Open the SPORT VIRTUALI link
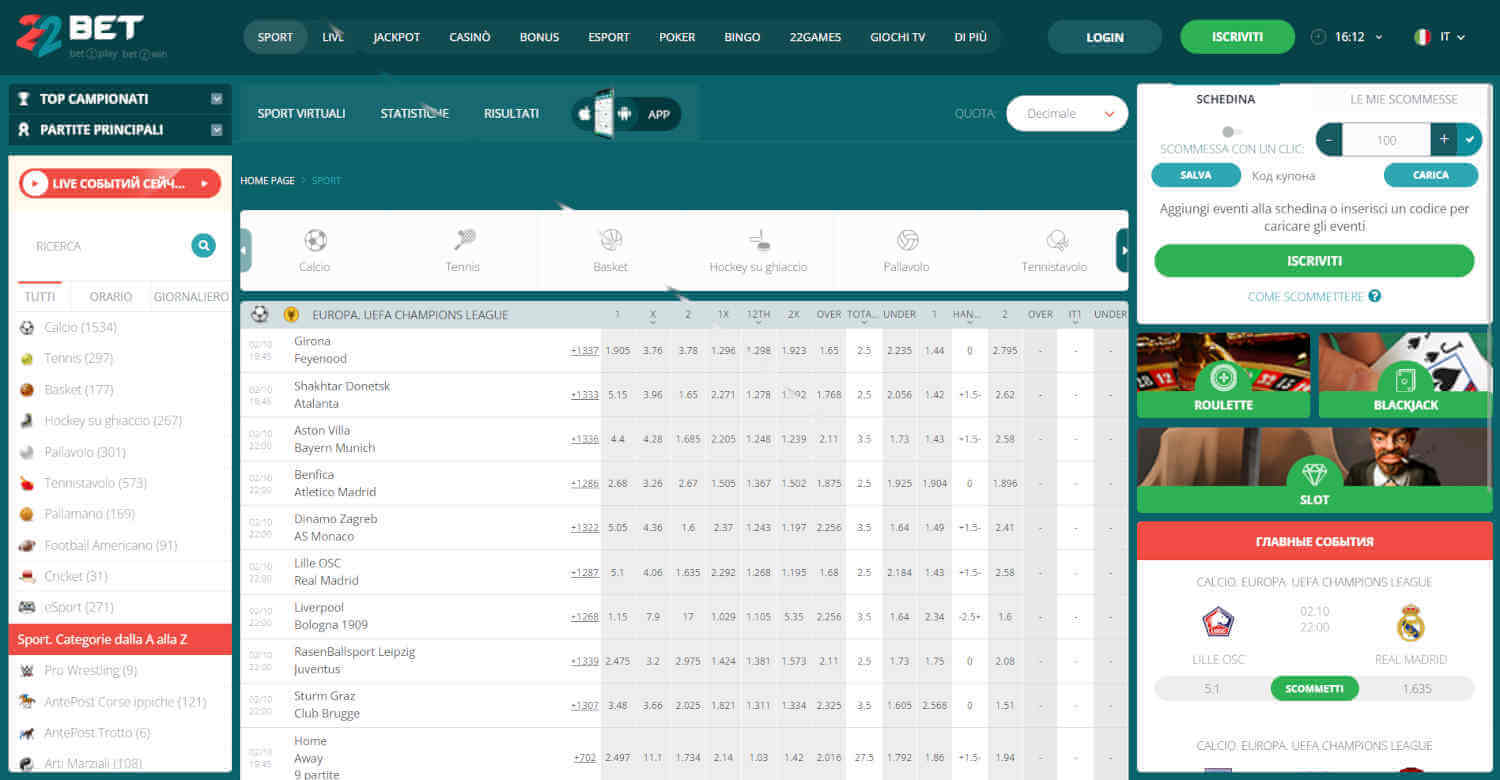1500x780 pixels. 301,114
